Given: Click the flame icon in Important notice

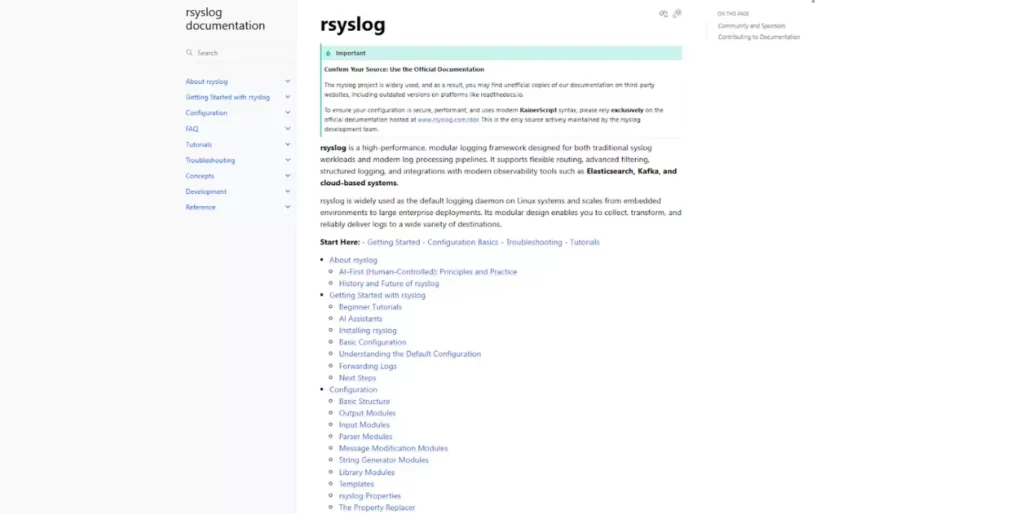Looking at the screenshot, I should click(x=328, y=53).
